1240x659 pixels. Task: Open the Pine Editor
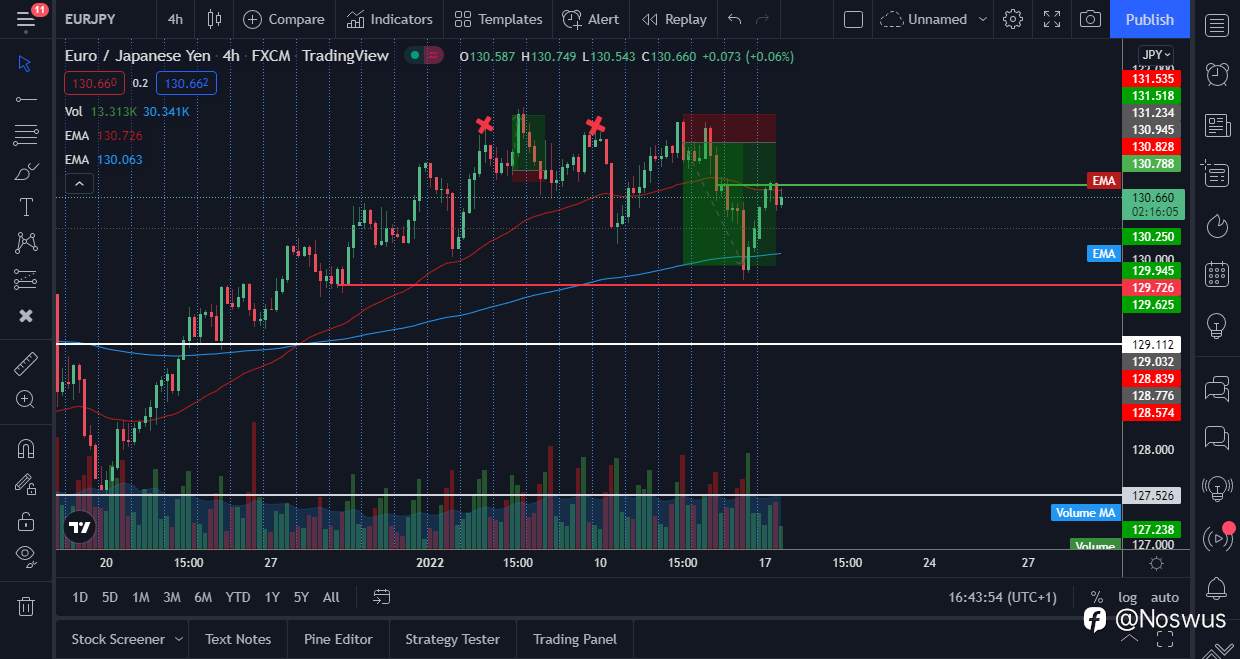[x=338, y=638]
